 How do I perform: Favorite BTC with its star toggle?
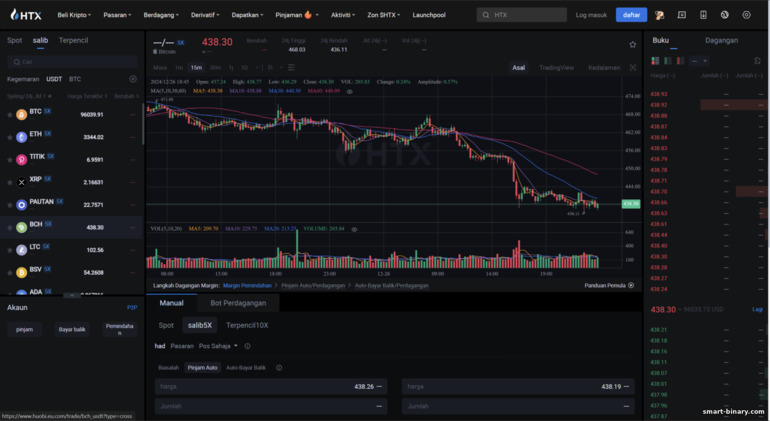pyautogui.click(x=9, y=115)
